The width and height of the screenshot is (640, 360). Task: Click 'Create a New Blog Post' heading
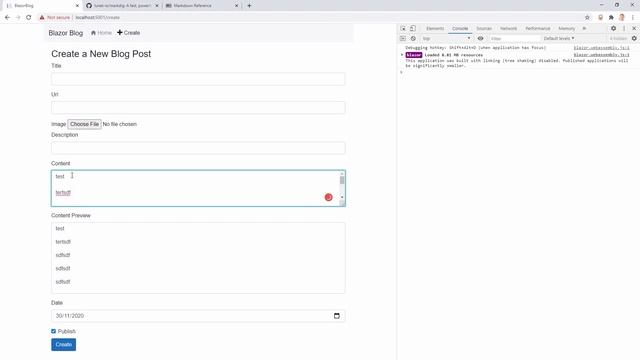pos(101,54)
